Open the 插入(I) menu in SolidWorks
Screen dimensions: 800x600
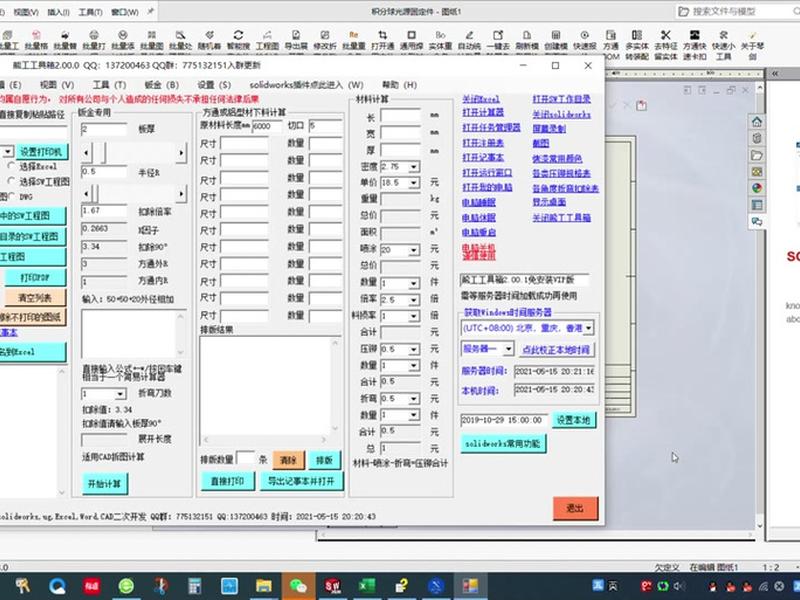point(58,12)
